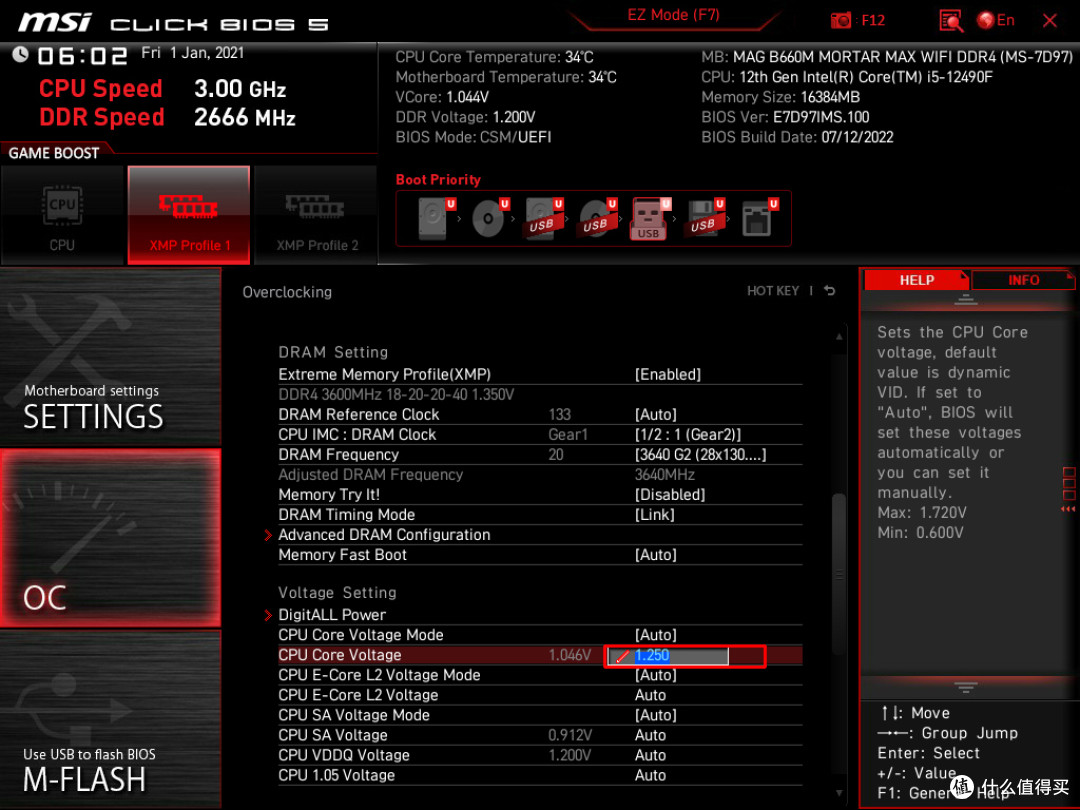Screen dimensions: 1080x810
Task: Close BIOS with the red X icon
Action: pos(1050,21)
